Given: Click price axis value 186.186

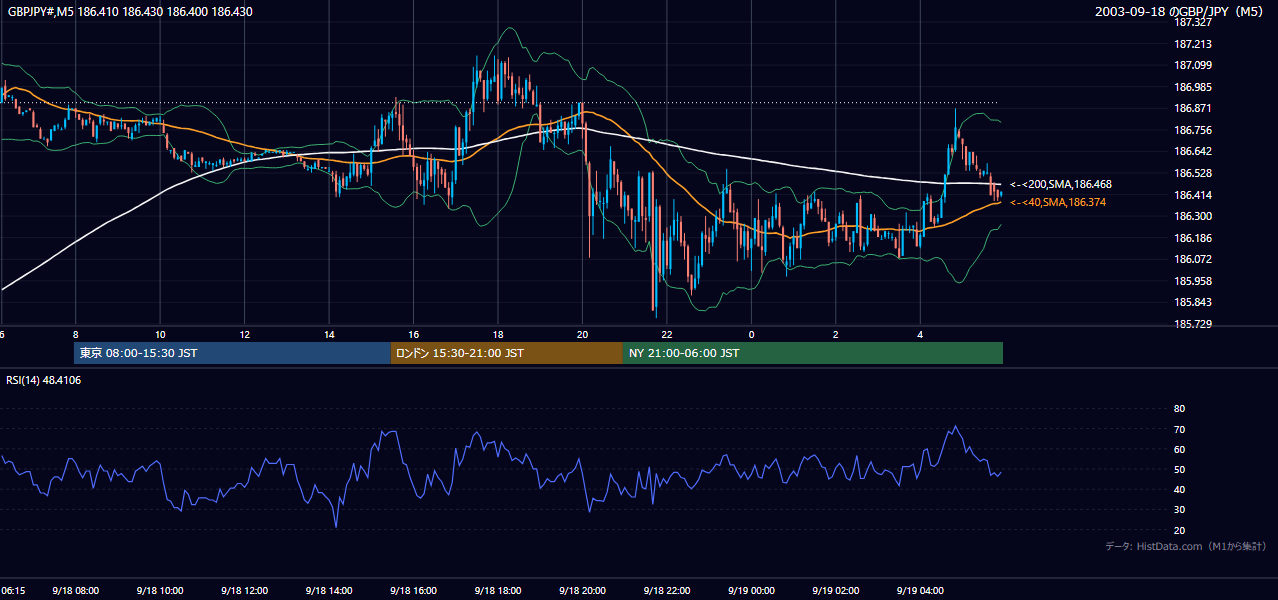Looking at the screenshot, I should 1192,238.
